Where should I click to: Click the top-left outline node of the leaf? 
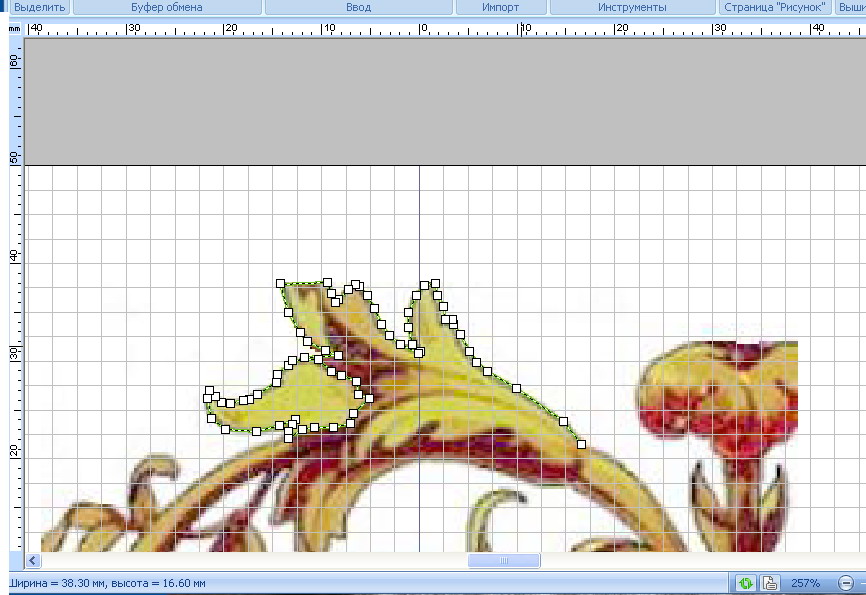pyautogui.click(x=281, y=283)
